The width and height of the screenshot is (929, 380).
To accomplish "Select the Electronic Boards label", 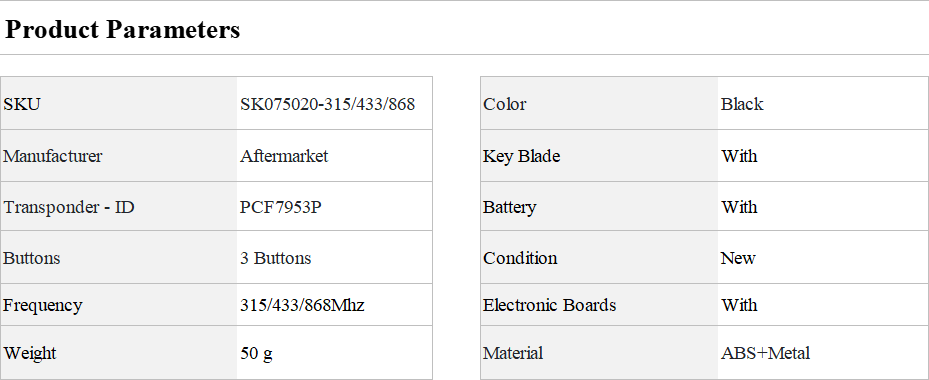I will (549, 305).
